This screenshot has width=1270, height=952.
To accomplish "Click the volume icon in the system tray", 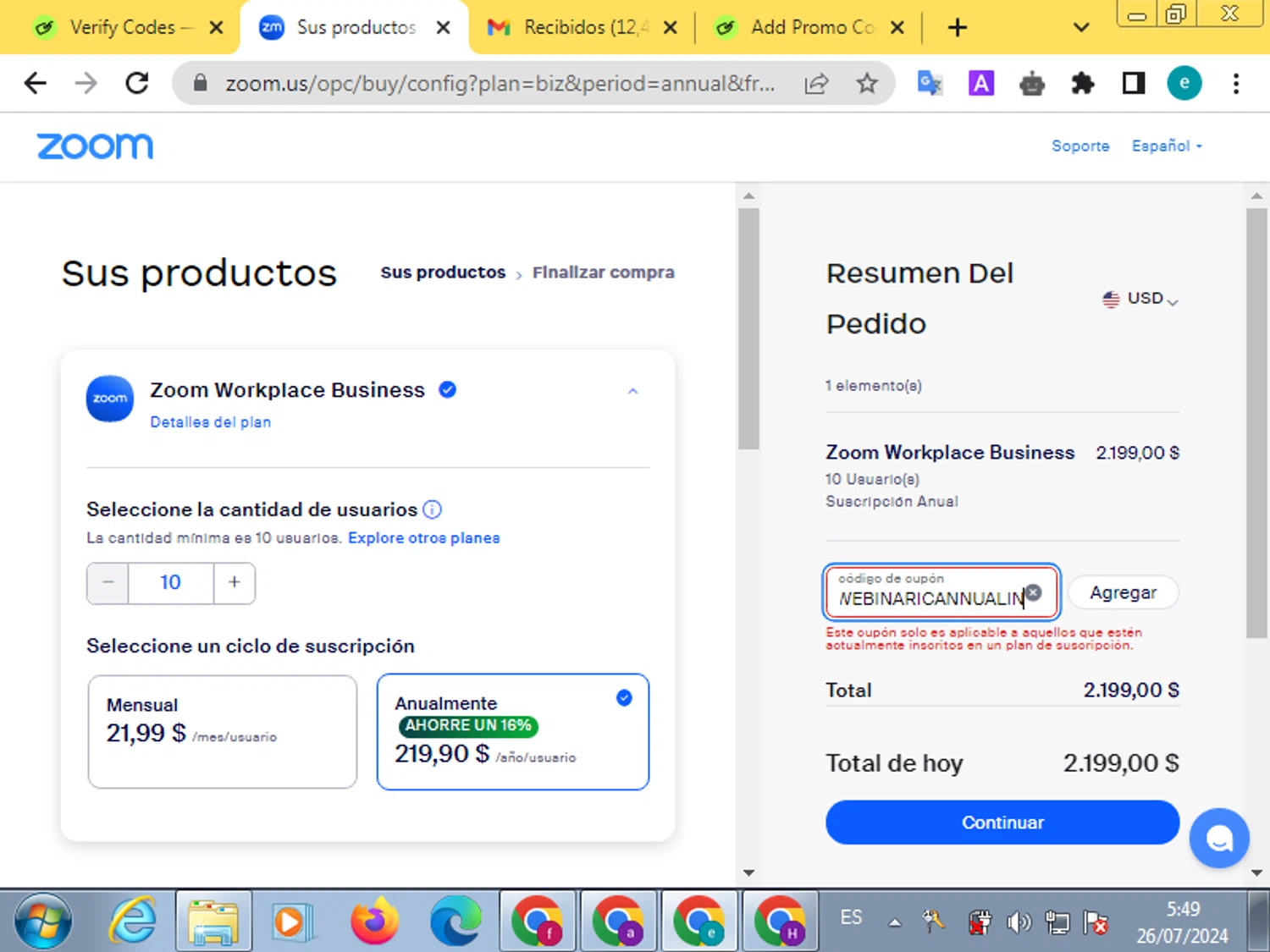I will point(1019,922).
